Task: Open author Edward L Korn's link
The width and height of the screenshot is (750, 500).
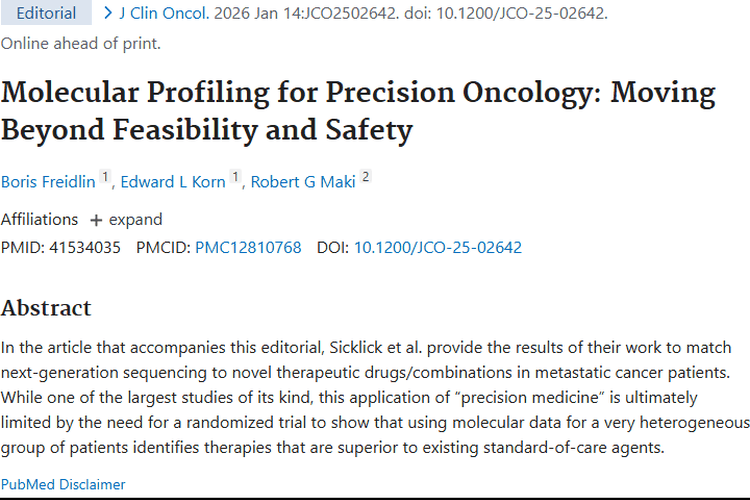Action: (173, 182)
